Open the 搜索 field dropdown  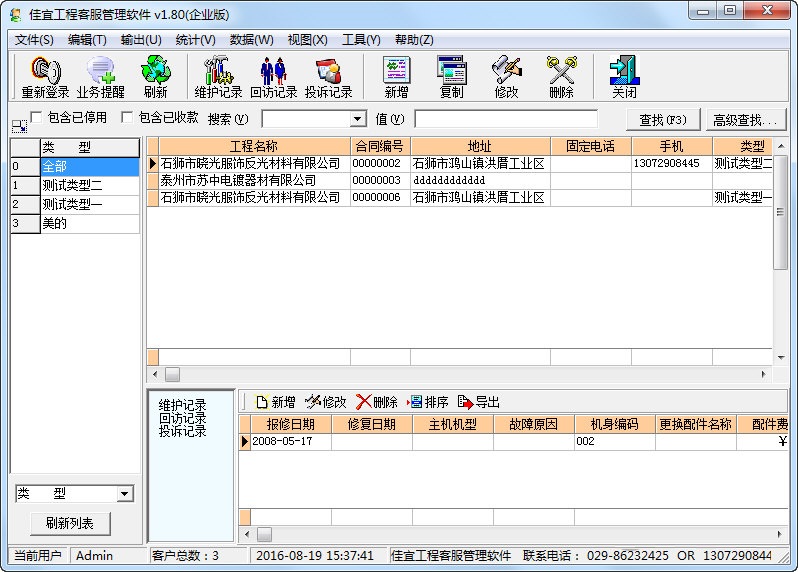pyautogui.click(x=358, y=119)
